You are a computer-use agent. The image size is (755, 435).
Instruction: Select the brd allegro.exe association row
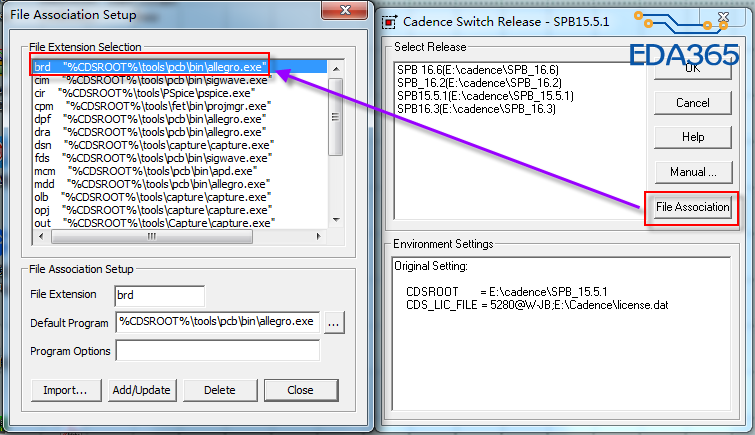point(180,67)
